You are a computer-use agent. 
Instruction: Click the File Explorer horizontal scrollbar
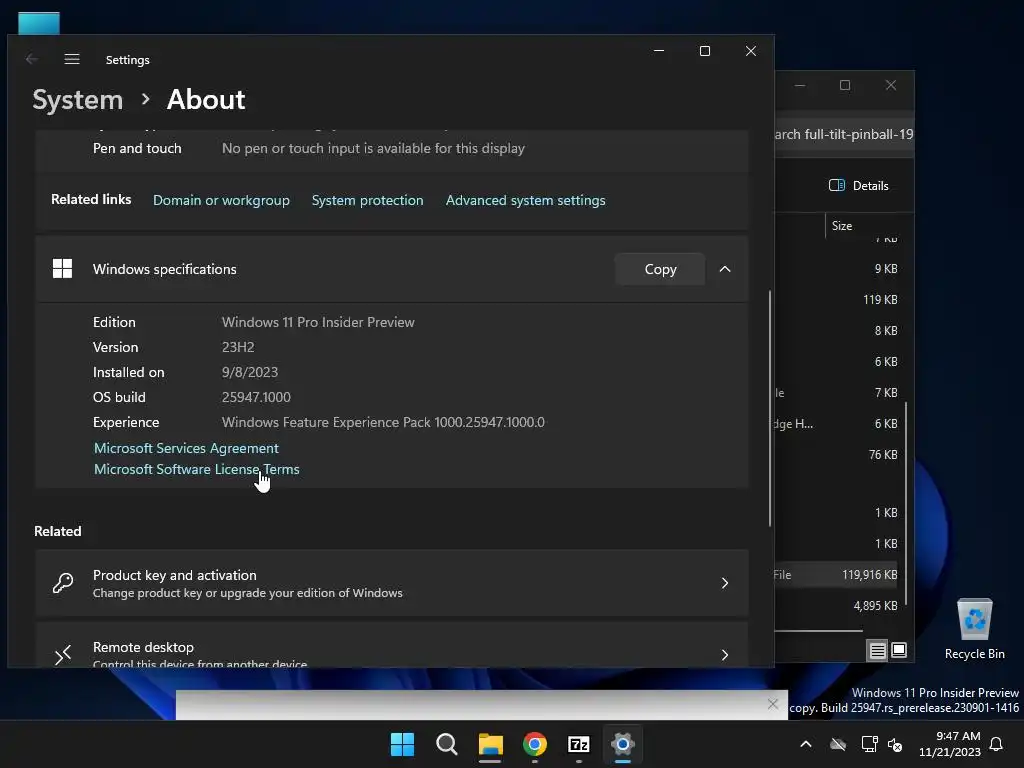818,631
